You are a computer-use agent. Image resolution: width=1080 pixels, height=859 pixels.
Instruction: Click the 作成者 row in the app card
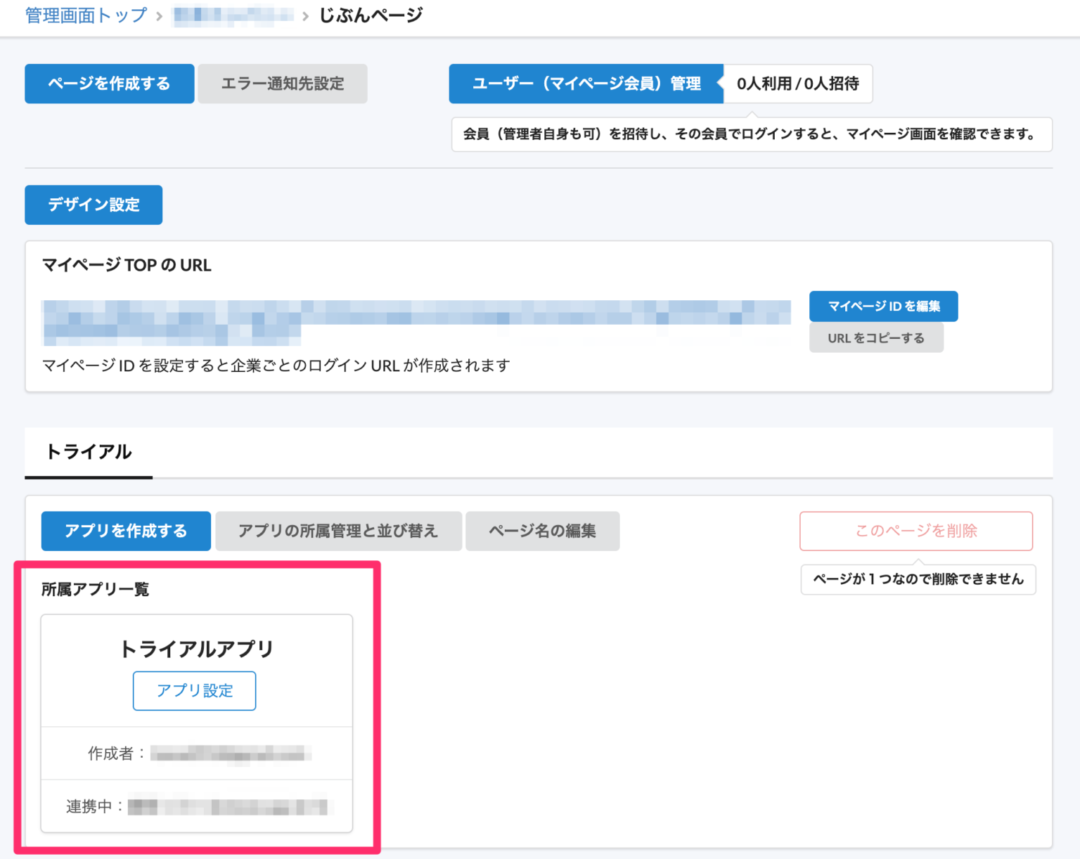196,753
